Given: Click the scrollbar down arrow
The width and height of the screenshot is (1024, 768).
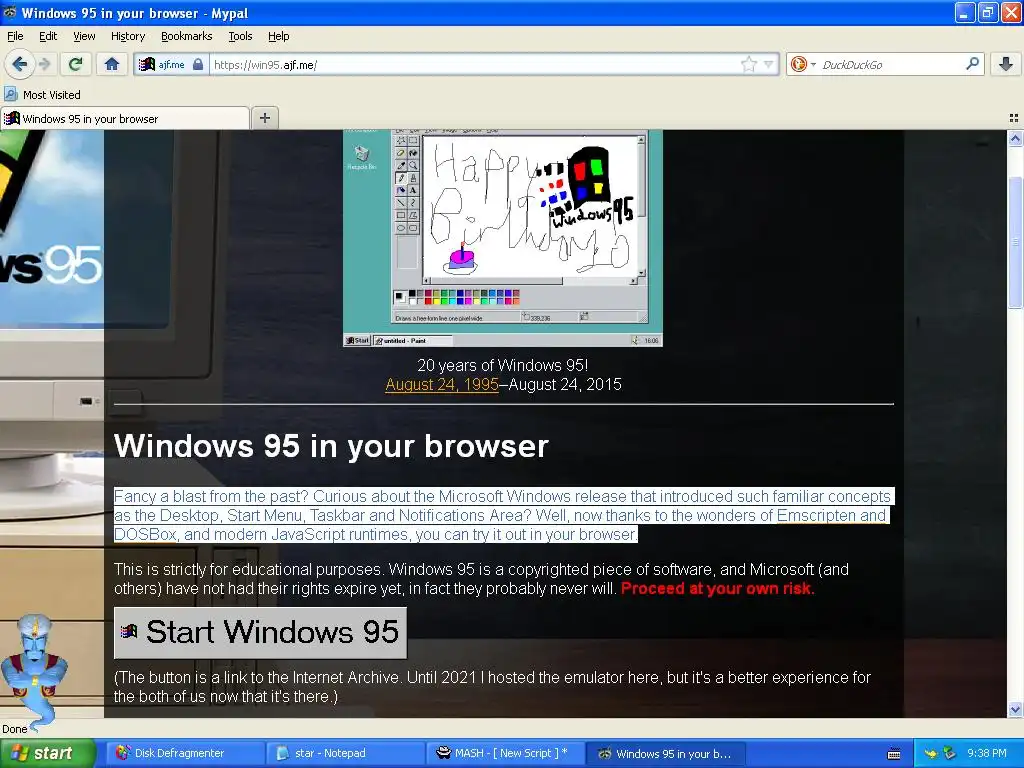Looking at the screenshot, I should pyautogui.click(x=1015, y=709).
